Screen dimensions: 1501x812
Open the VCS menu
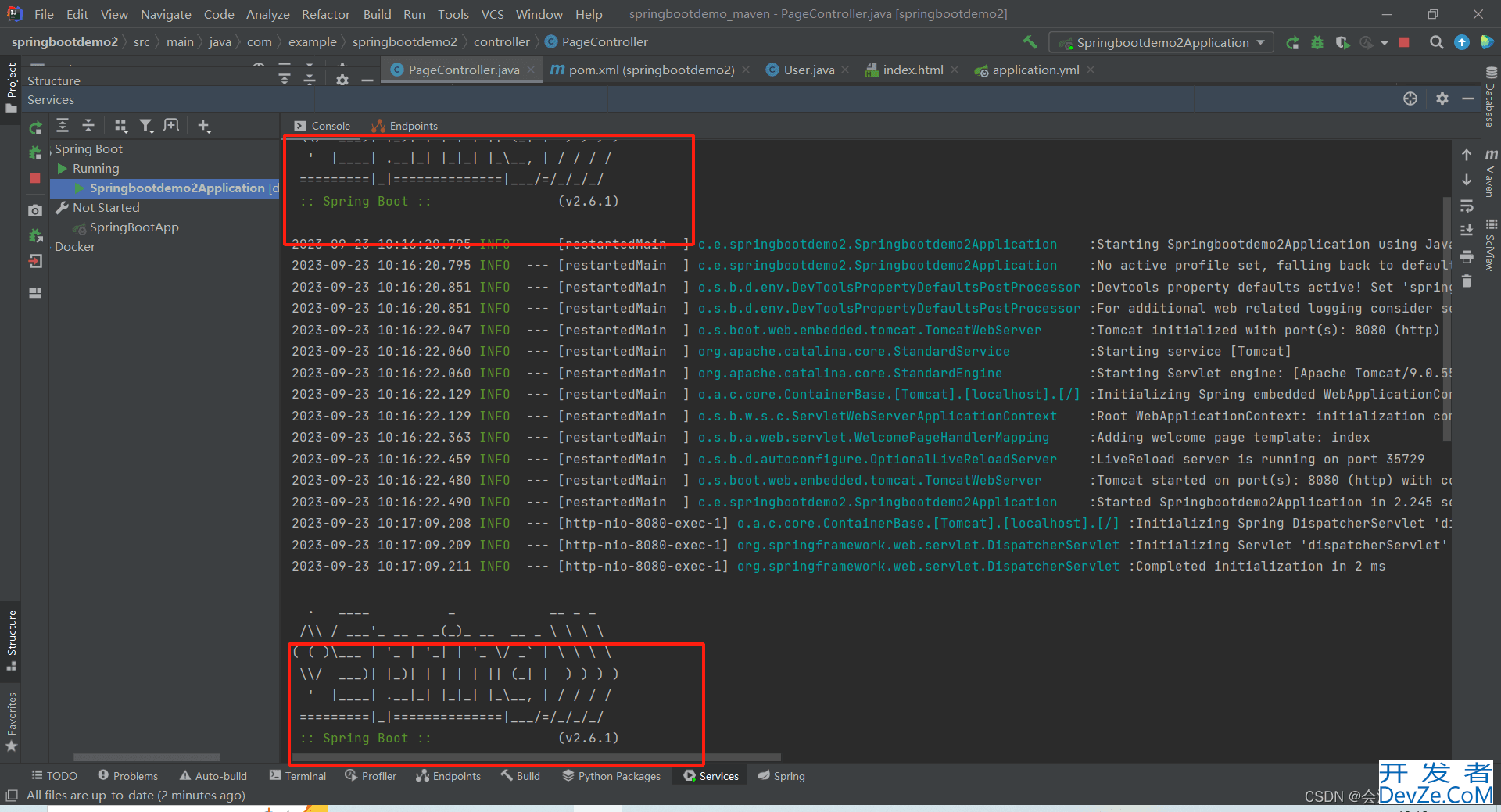pos(493,14)
